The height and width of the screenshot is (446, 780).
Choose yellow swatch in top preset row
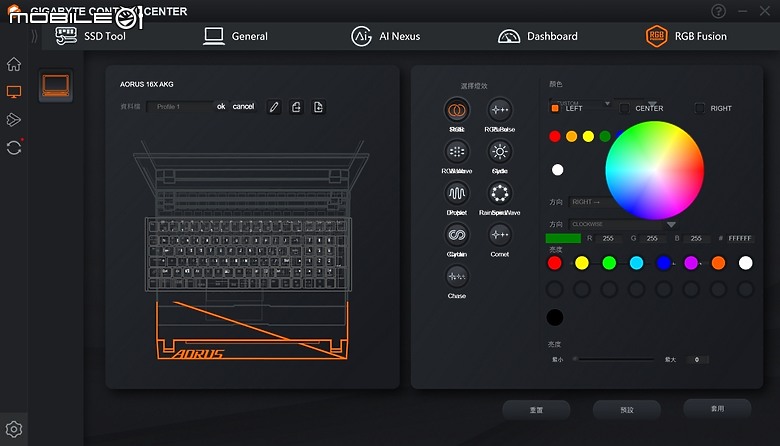click(588, 136)
